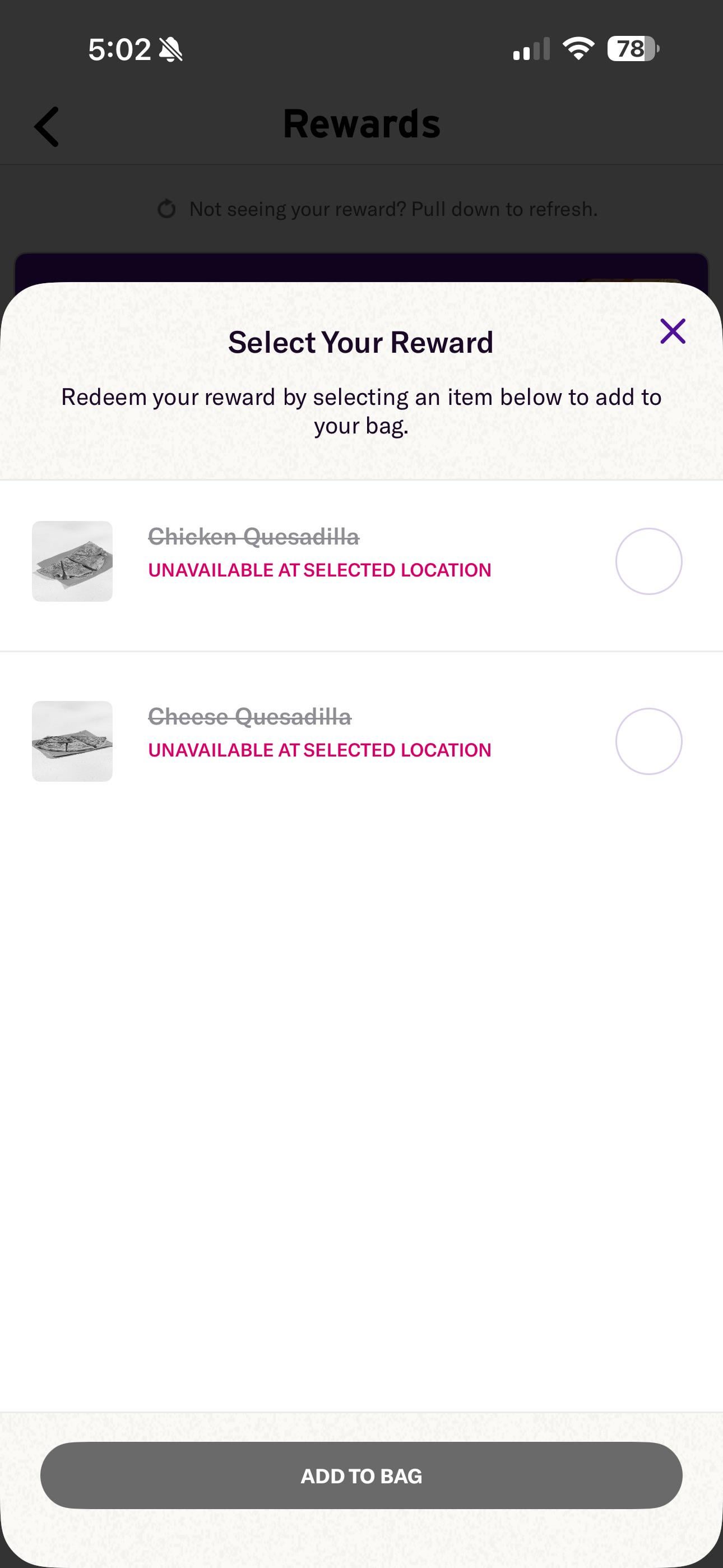This screenshot has width=723, height=1568.
Task: Open the Chicken Quesadilla thumbnail image
Action: point(72,561)
